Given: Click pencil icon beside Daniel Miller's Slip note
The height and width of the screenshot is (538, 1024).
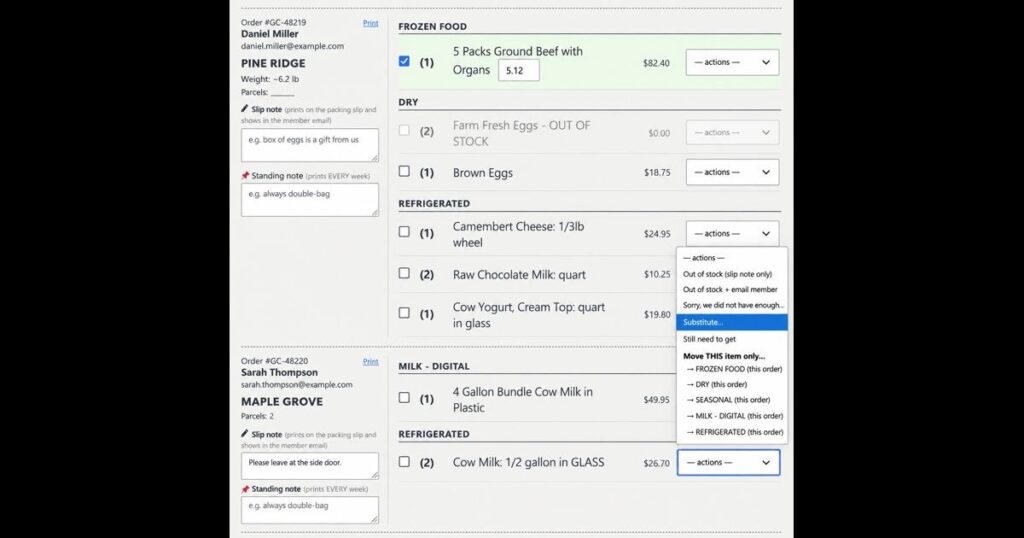Looking at the screenshot, I should 245,109.
